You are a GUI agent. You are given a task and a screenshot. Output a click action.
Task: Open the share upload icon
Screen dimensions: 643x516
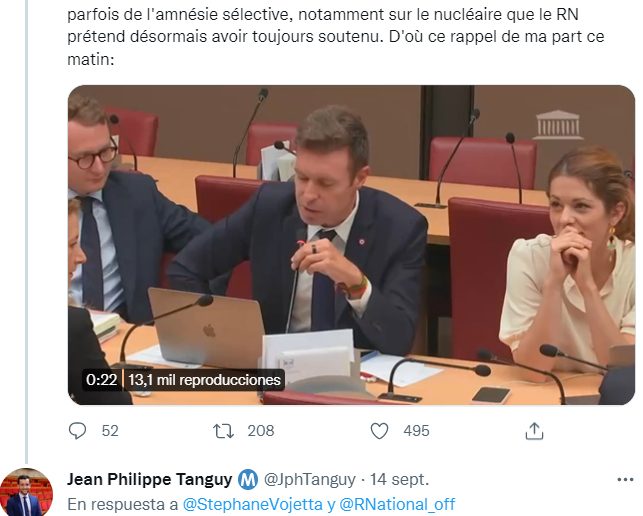[x=534, y=431]
